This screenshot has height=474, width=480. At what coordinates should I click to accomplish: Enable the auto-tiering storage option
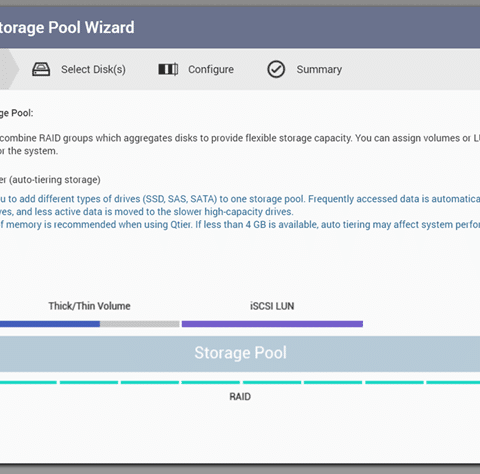coord(50,180)
